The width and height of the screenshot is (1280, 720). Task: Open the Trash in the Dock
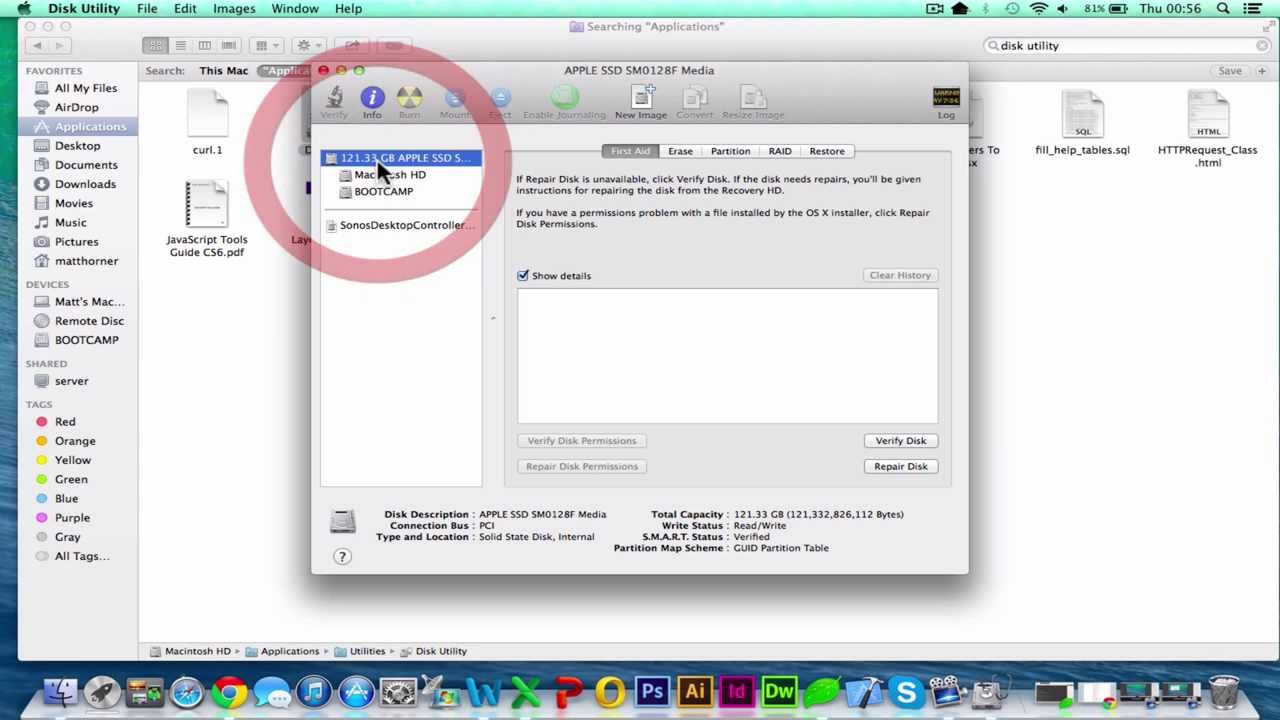click(x=1224, y=692)
